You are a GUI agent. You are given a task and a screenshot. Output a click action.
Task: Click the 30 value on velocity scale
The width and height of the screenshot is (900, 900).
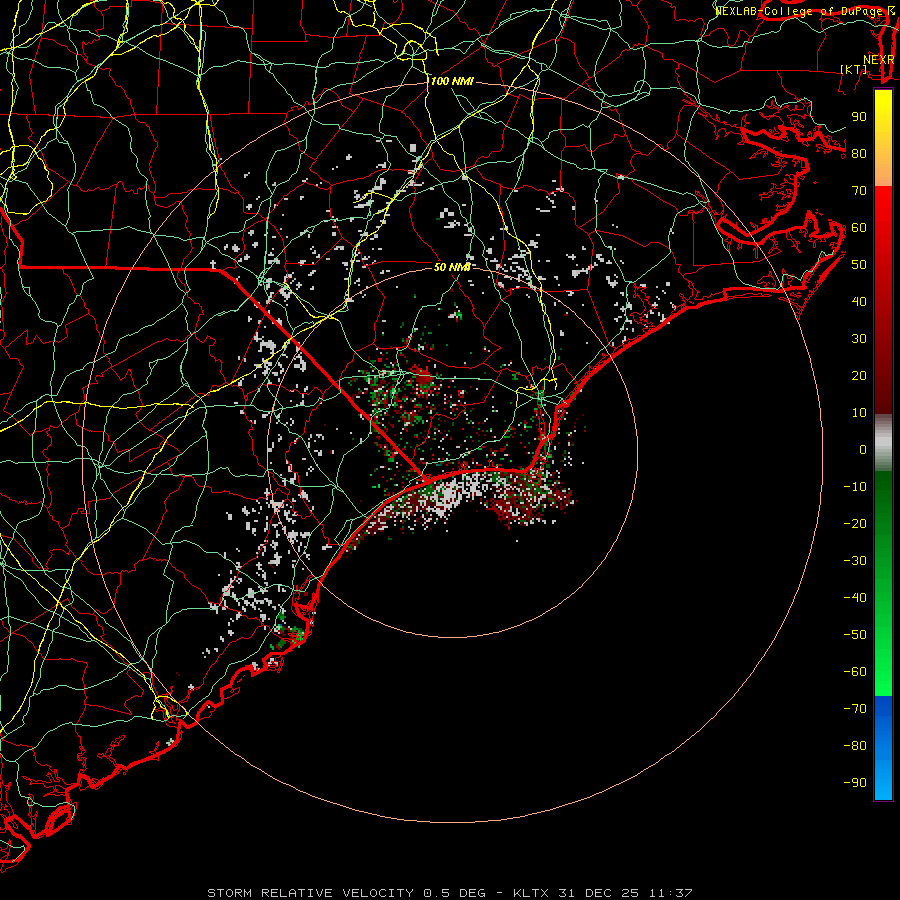pyautogui.click(x=859, y=339)
